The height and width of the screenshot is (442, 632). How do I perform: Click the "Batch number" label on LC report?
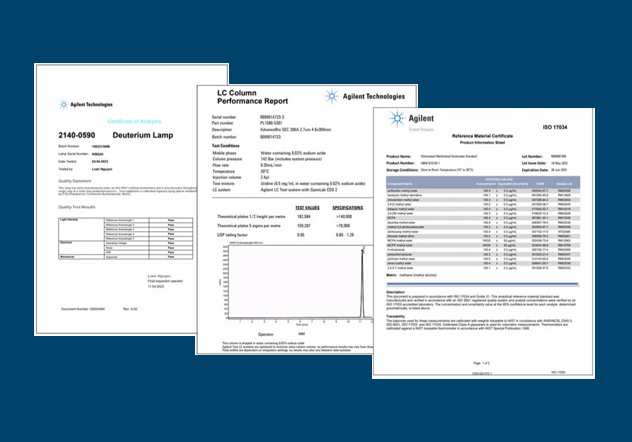[224, 137]
